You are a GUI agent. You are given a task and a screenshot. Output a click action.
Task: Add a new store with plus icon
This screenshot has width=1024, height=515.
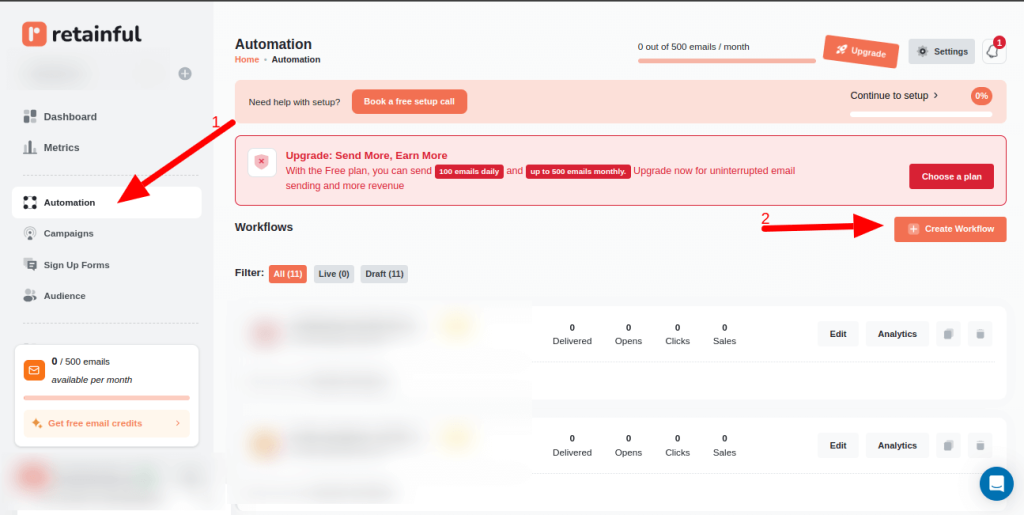pyautogui.click(x=185, y=74)
